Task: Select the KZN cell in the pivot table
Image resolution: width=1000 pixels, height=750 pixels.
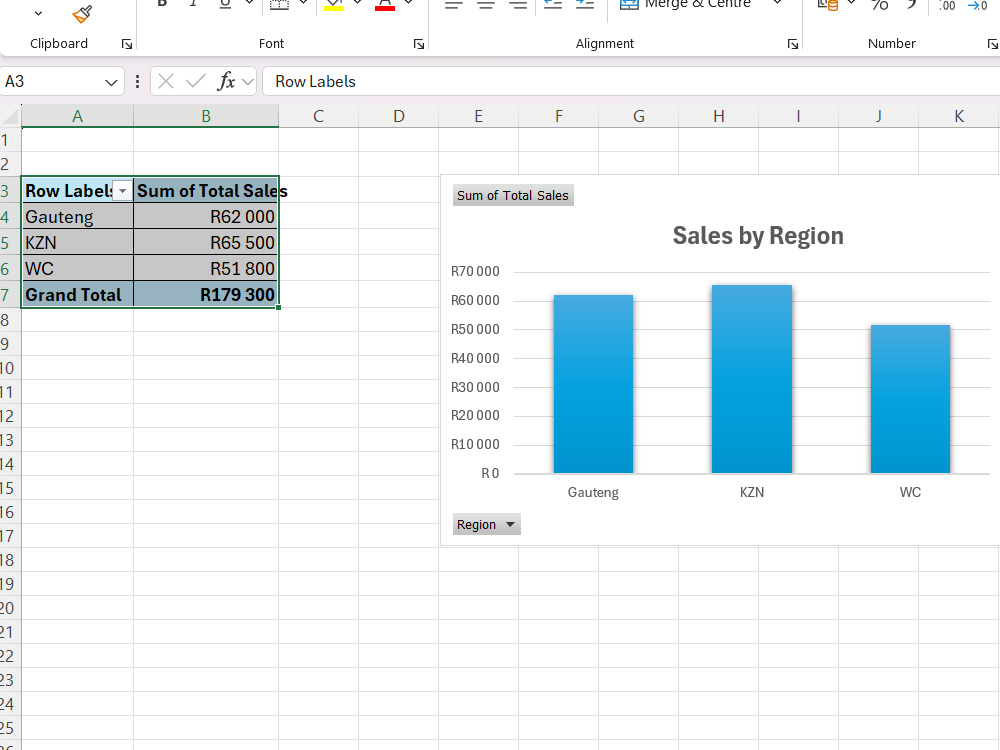Action: pos(78,243)
